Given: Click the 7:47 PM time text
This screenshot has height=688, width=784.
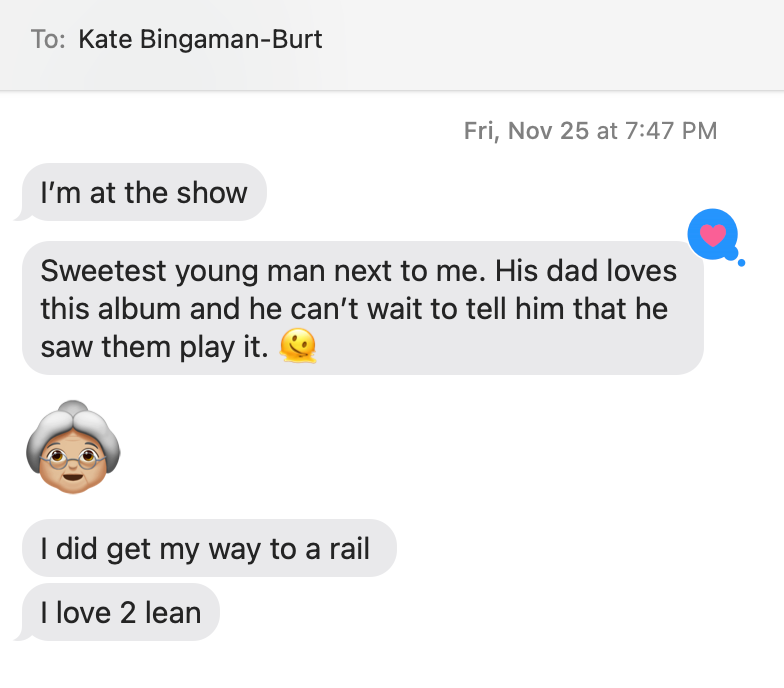Looking at the screenshot, I should 671,131.
